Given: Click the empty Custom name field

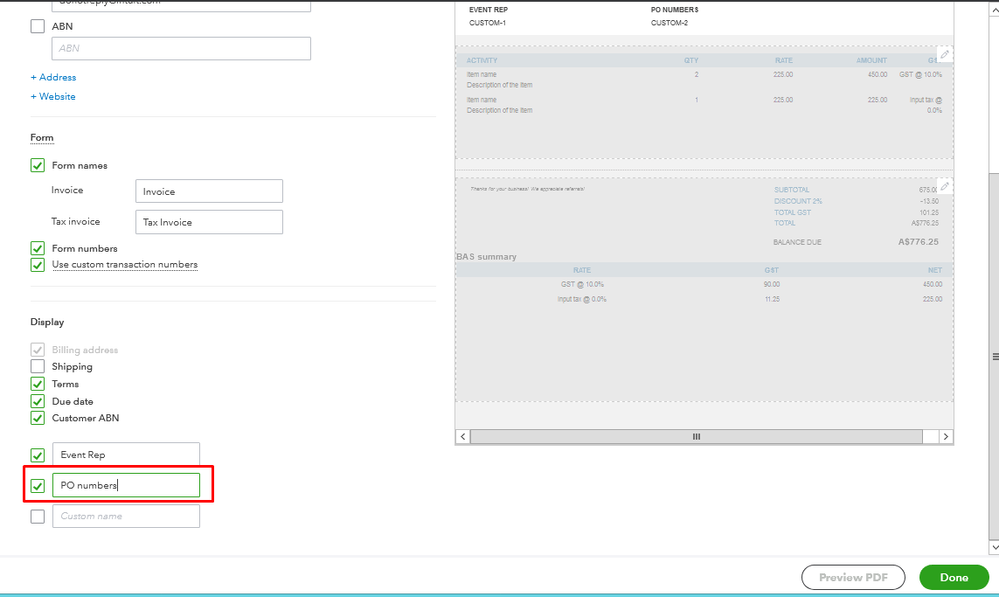Looking at the screenshot, I should pyautogui.click(x=126, y=516).
